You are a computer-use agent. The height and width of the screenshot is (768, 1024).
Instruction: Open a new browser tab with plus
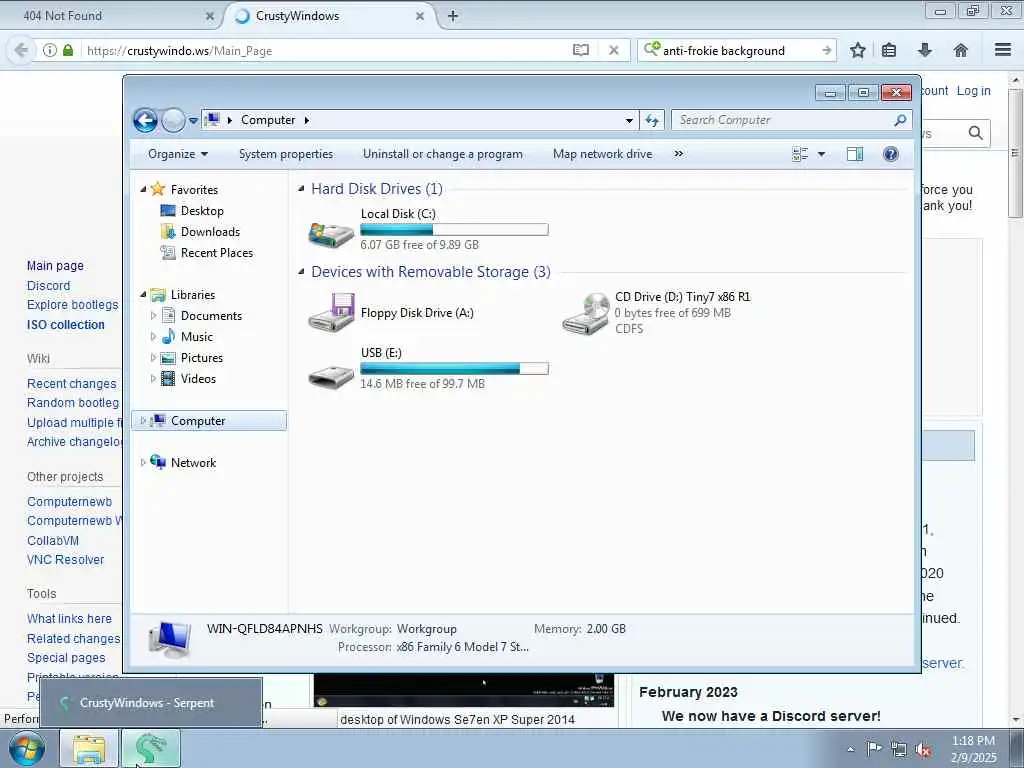tap(453, 16)
